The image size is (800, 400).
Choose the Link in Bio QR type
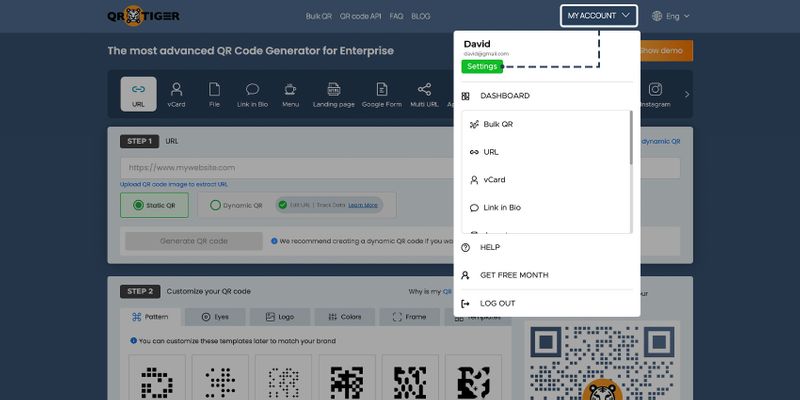point(253,95)
